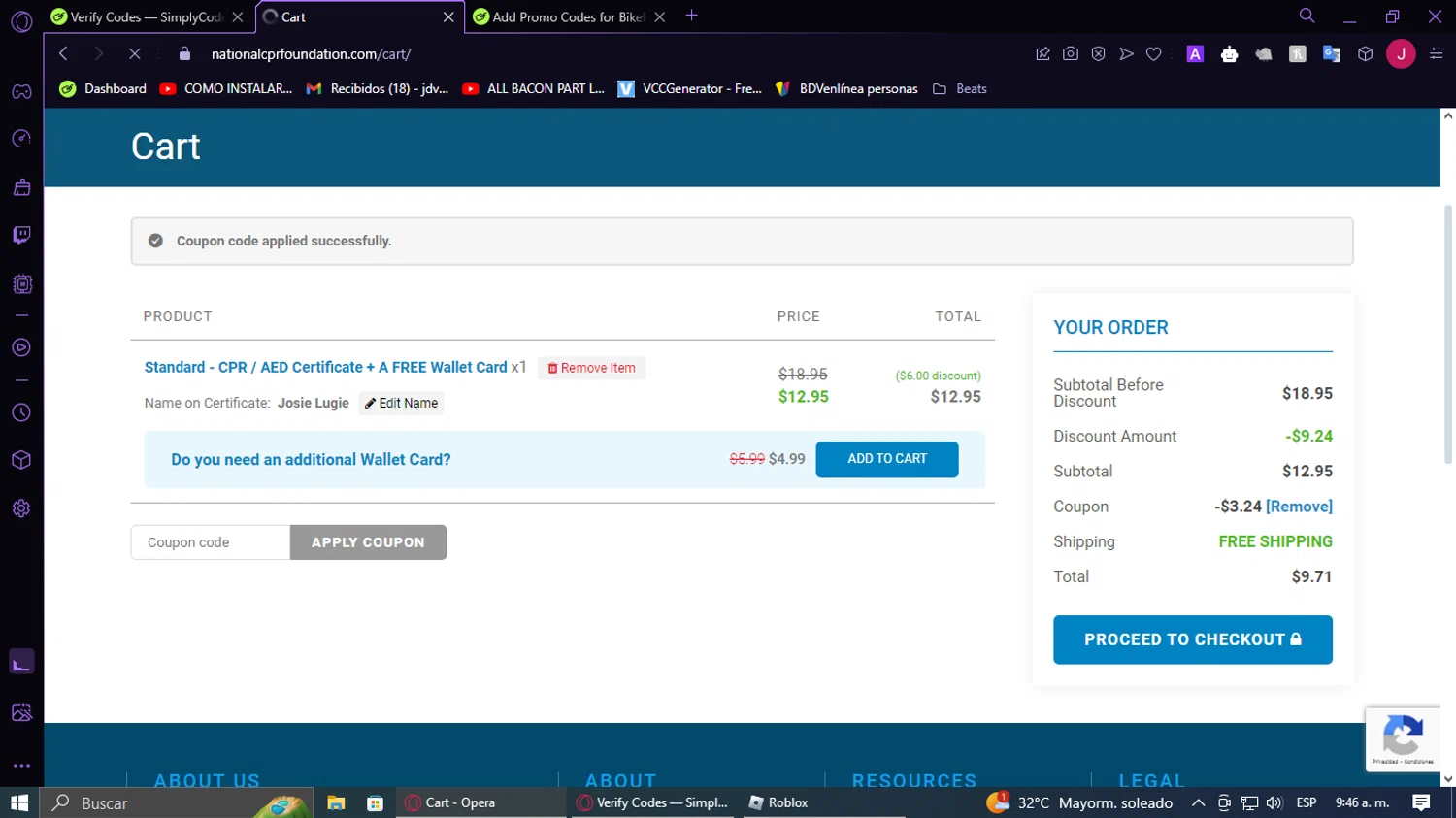Add page to bookmarks with heart icon
This screenshot has width=1456, height=818.
click(1154, 54)
